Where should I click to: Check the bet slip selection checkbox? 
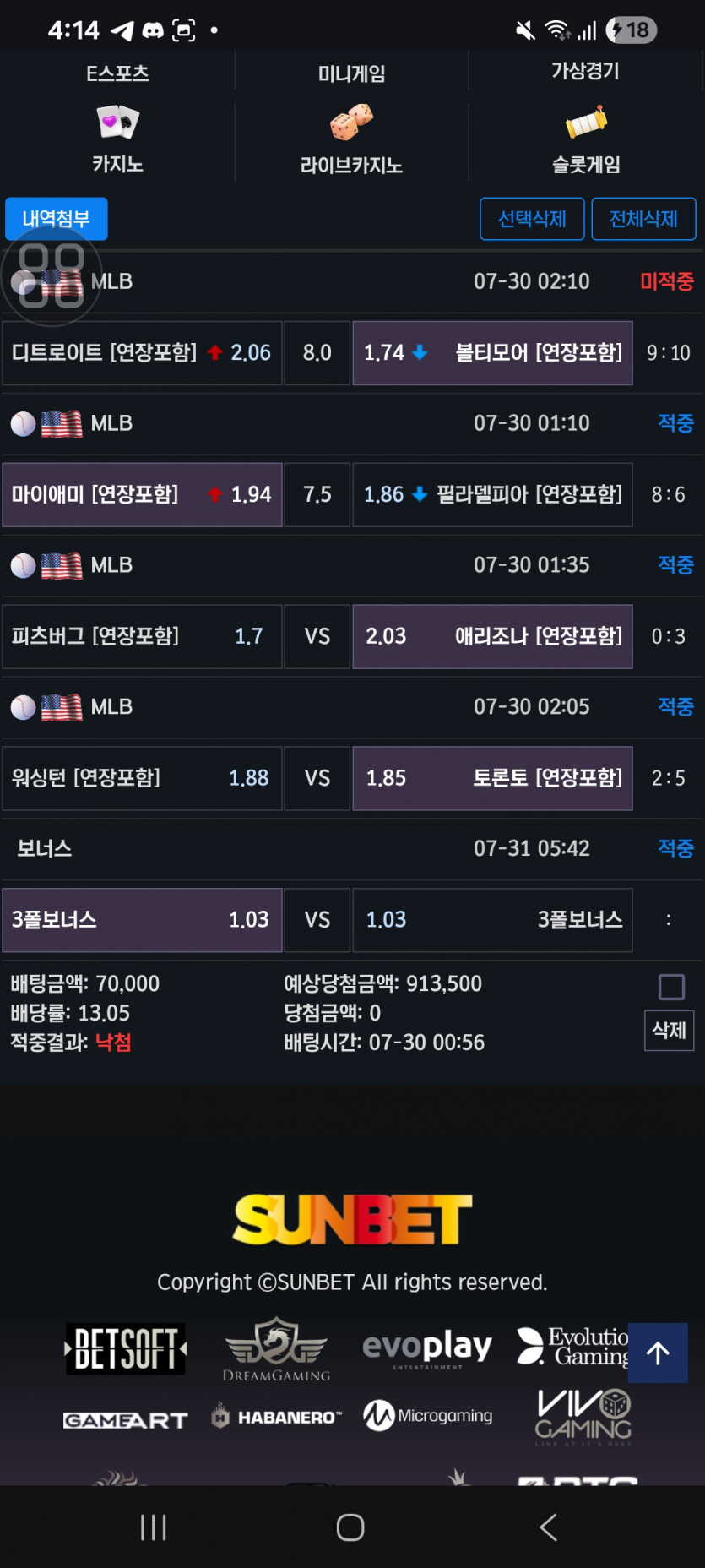[671, 987]
